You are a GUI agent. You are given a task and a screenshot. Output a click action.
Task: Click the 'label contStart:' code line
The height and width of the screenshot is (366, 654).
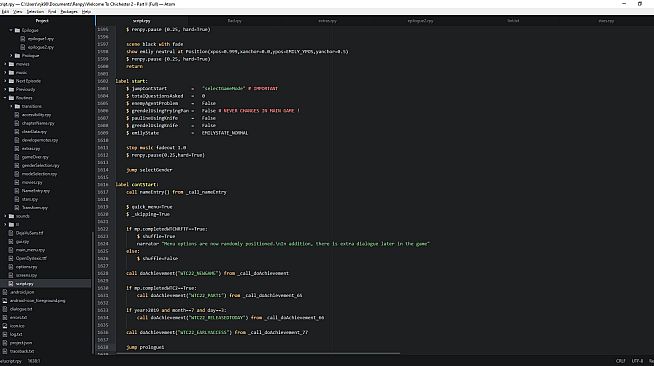pos(137,185)
